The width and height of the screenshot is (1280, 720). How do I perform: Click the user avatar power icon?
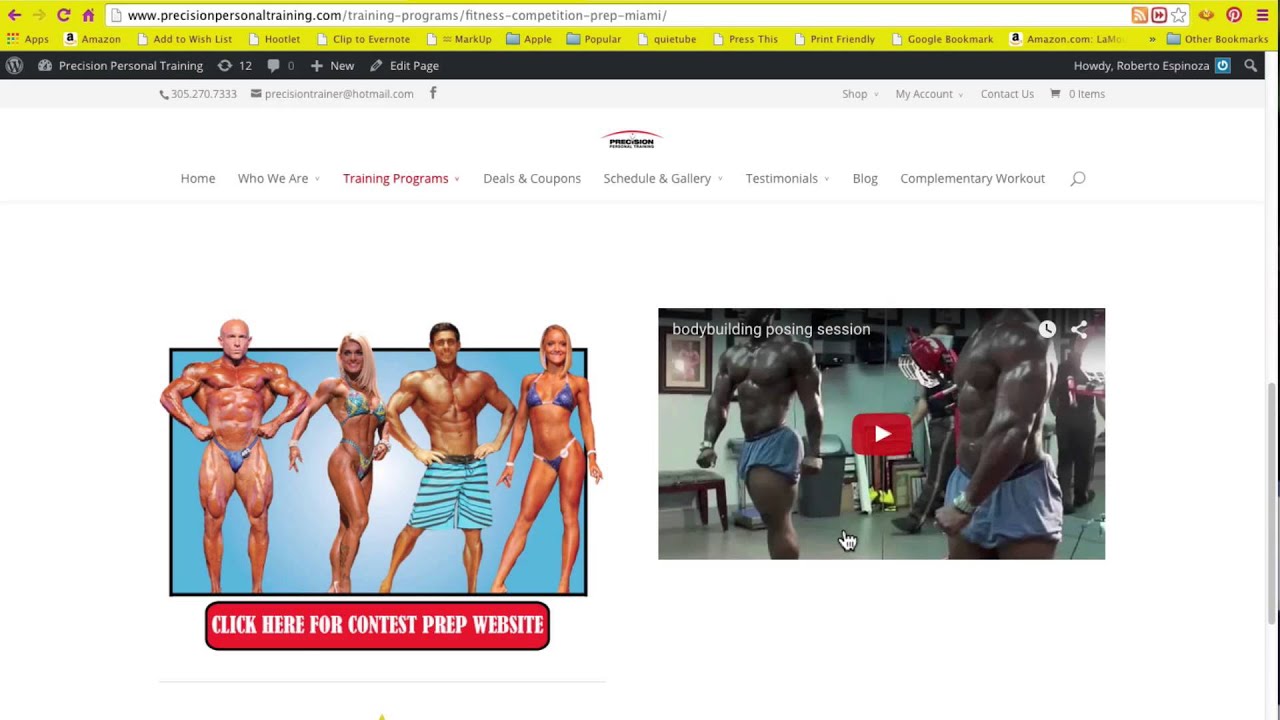point(1222,65)
